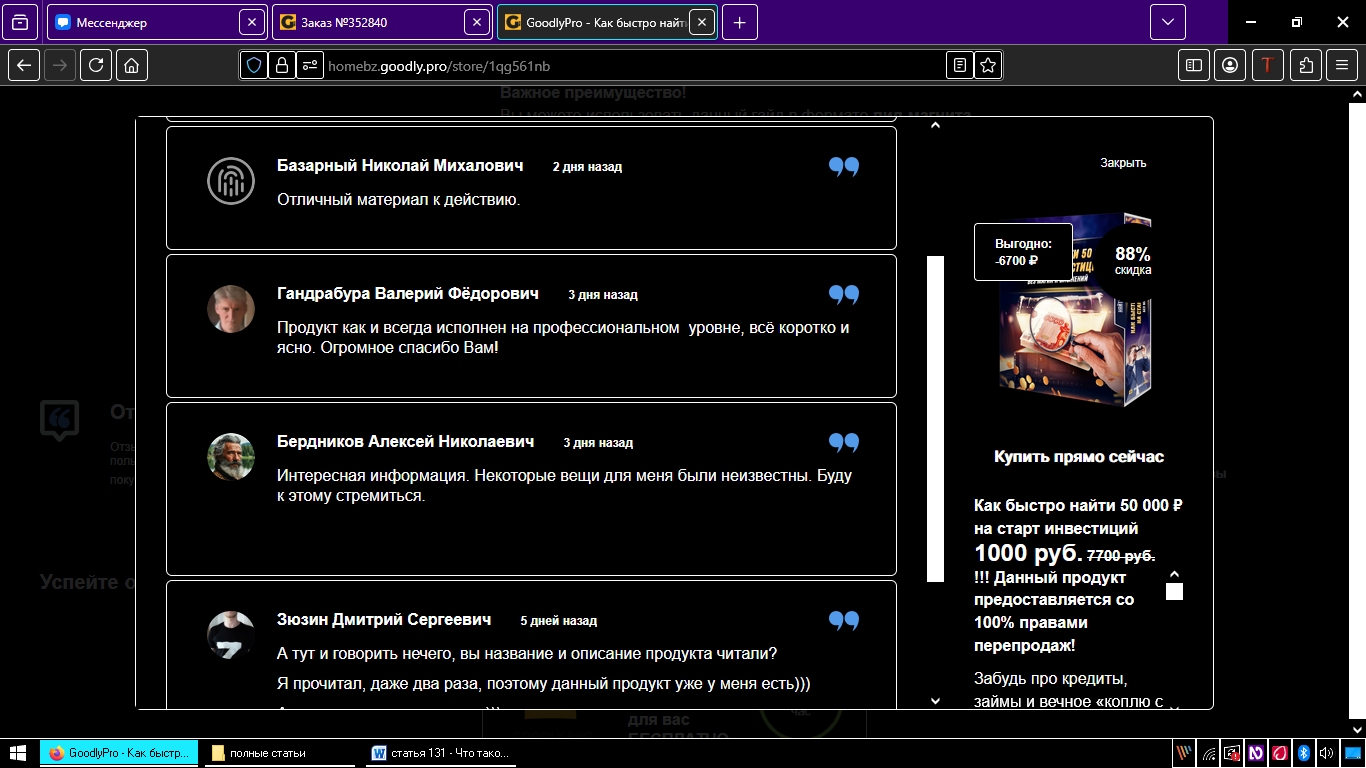The width and height of the screenshot is (1366, 768).
Task: Open the browser home page
Action: [x=132, y=65]
